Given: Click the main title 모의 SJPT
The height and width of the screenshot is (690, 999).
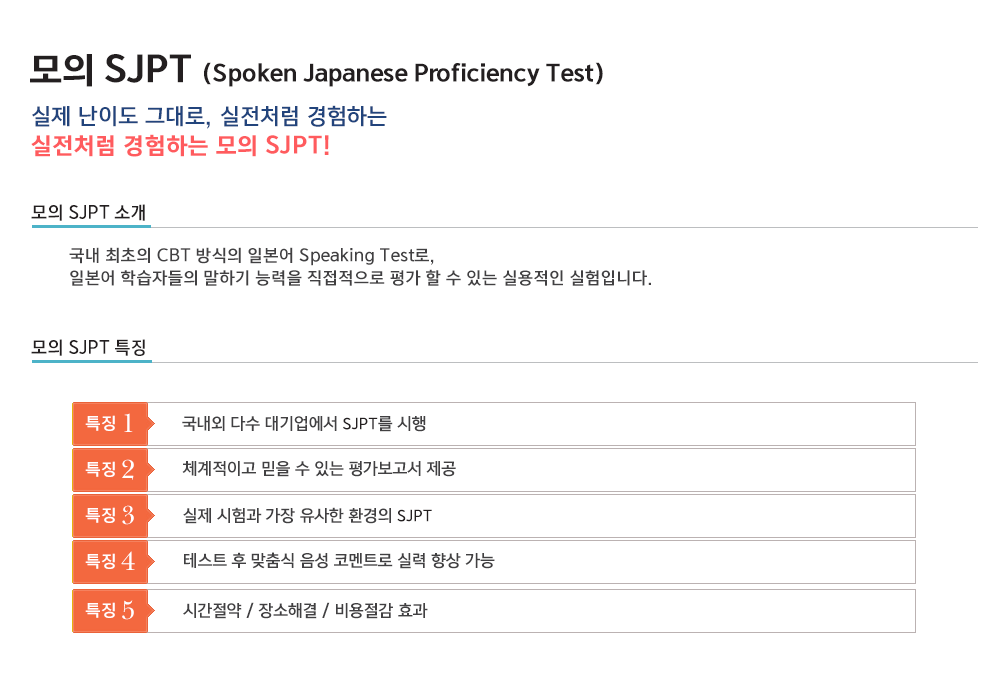Looking at the screenshot, I should 110,69.
